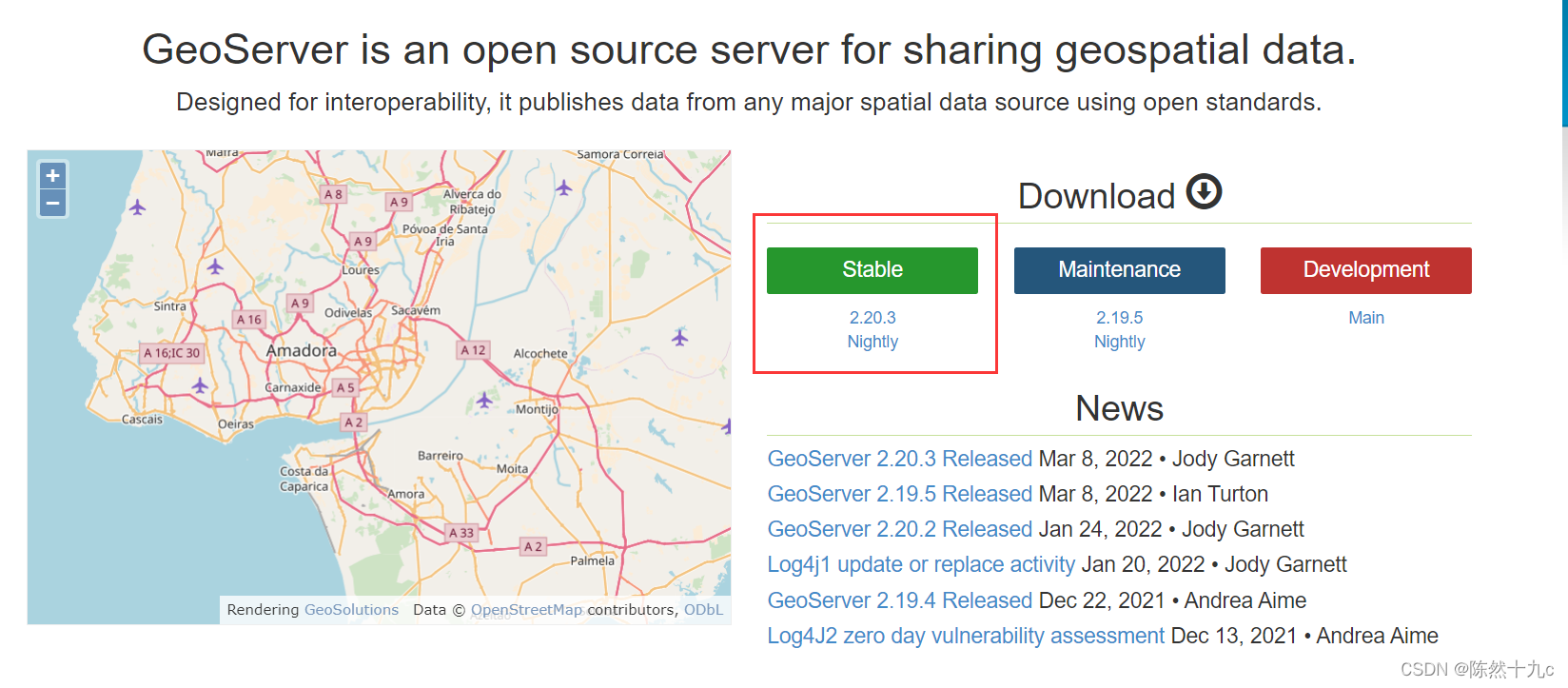
Task: Click page scrollbar at right edge
Action: coord(1564,63)
